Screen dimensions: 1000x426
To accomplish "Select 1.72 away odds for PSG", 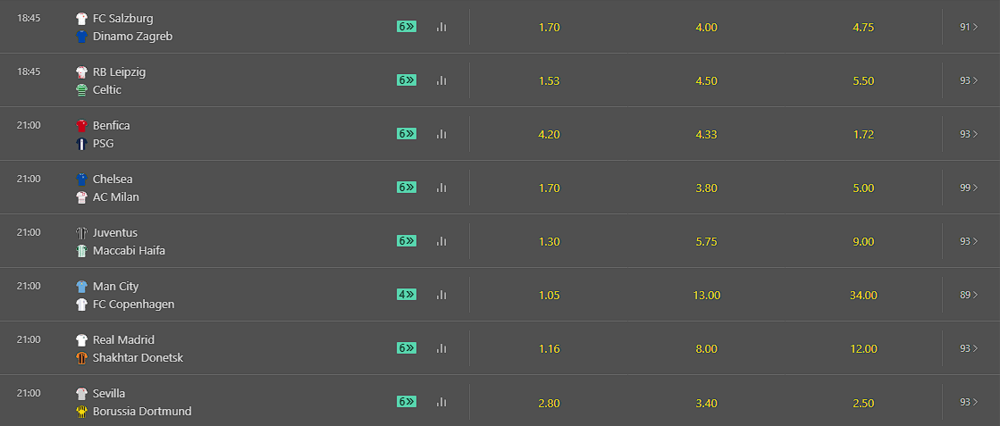I will [x=864, y=135].
